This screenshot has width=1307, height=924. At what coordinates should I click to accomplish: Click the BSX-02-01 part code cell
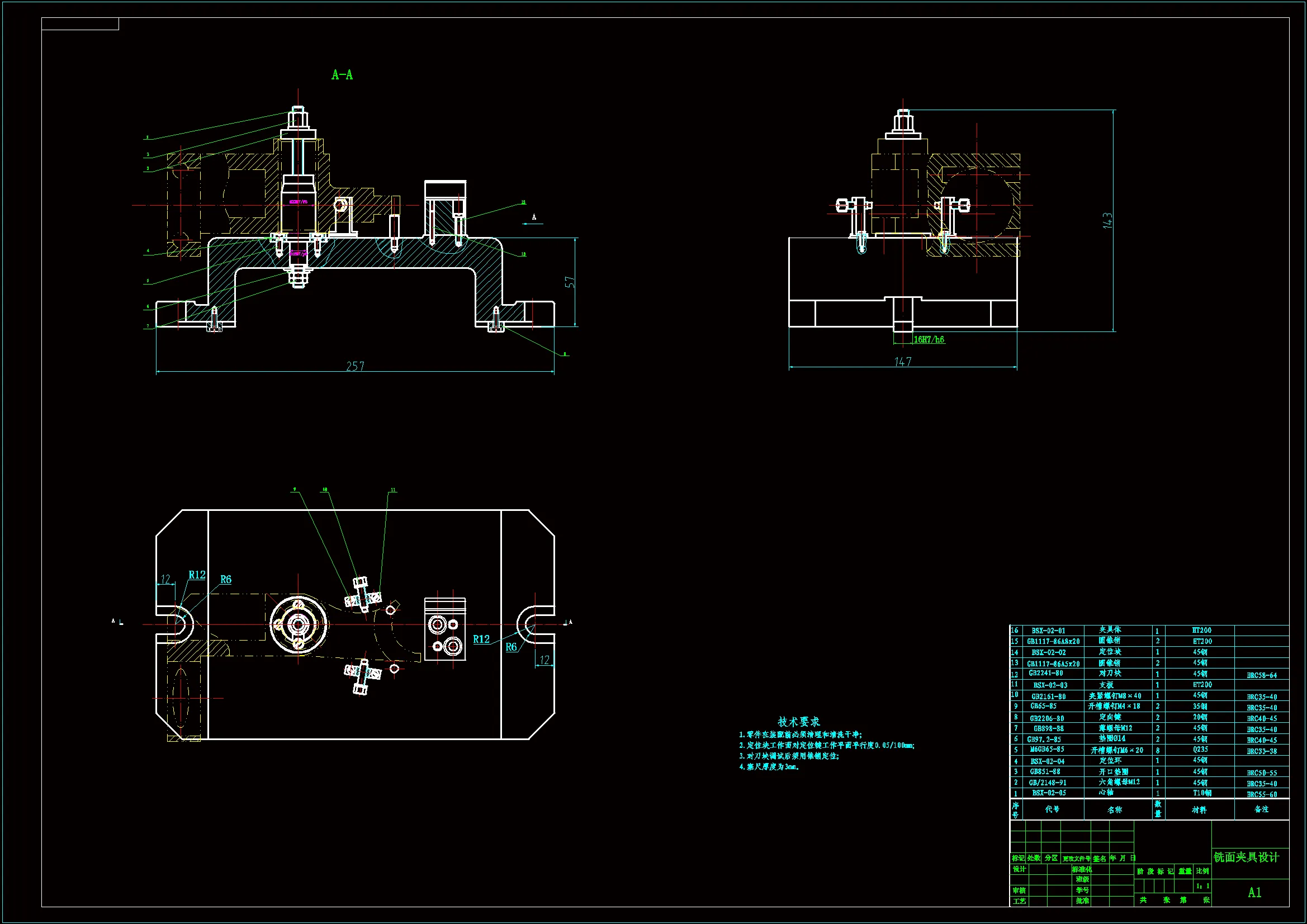1048,631
